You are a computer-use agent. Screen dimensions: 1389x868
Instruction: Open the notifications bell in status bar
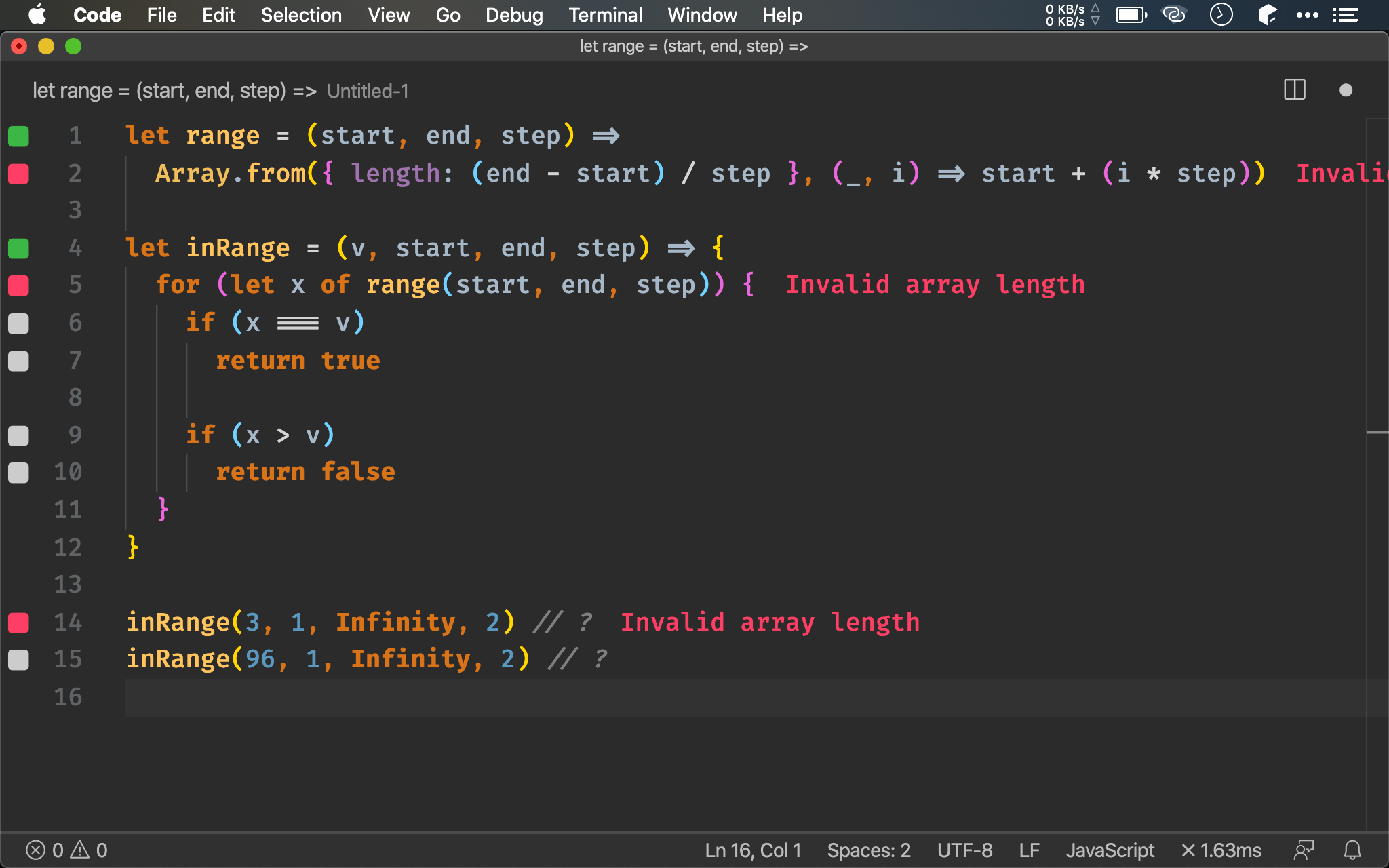(x=1352, y=850)
